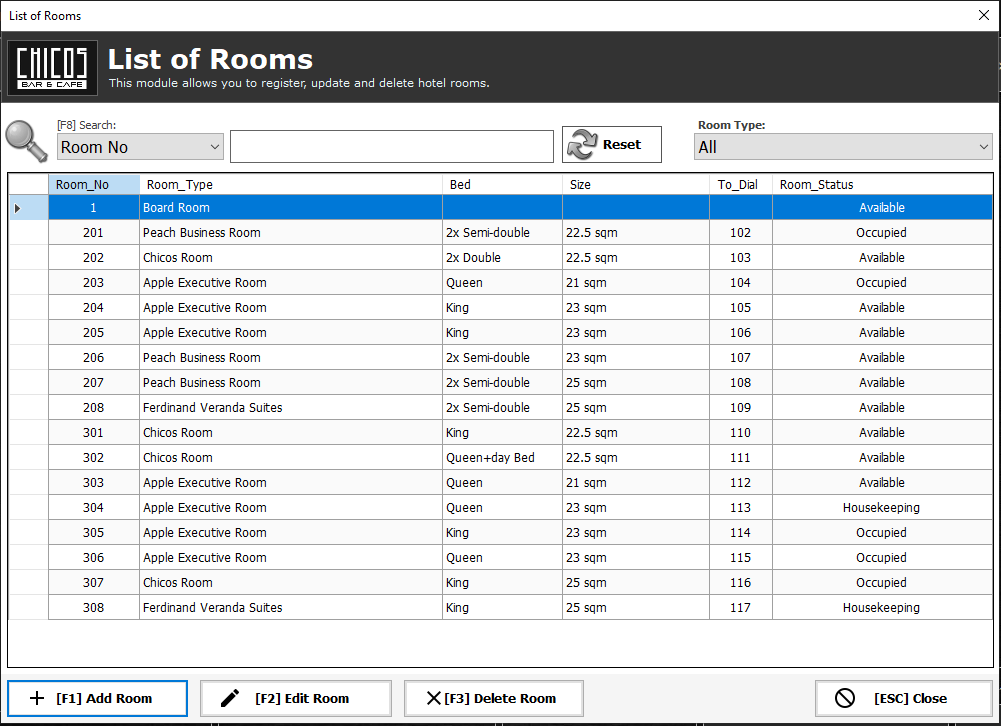Click the 21 sqm size in row 303
The image size is (1001, 726).
click(x=636, y=482)
